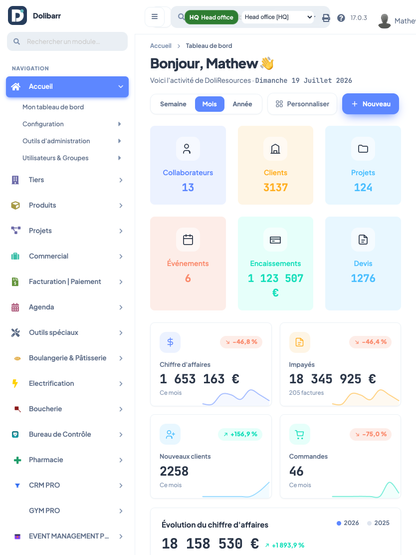Click the Chiffre d'affaires sparkline chart
The width and height of the screenshot is (416, 555).
(x=236, y=397)
